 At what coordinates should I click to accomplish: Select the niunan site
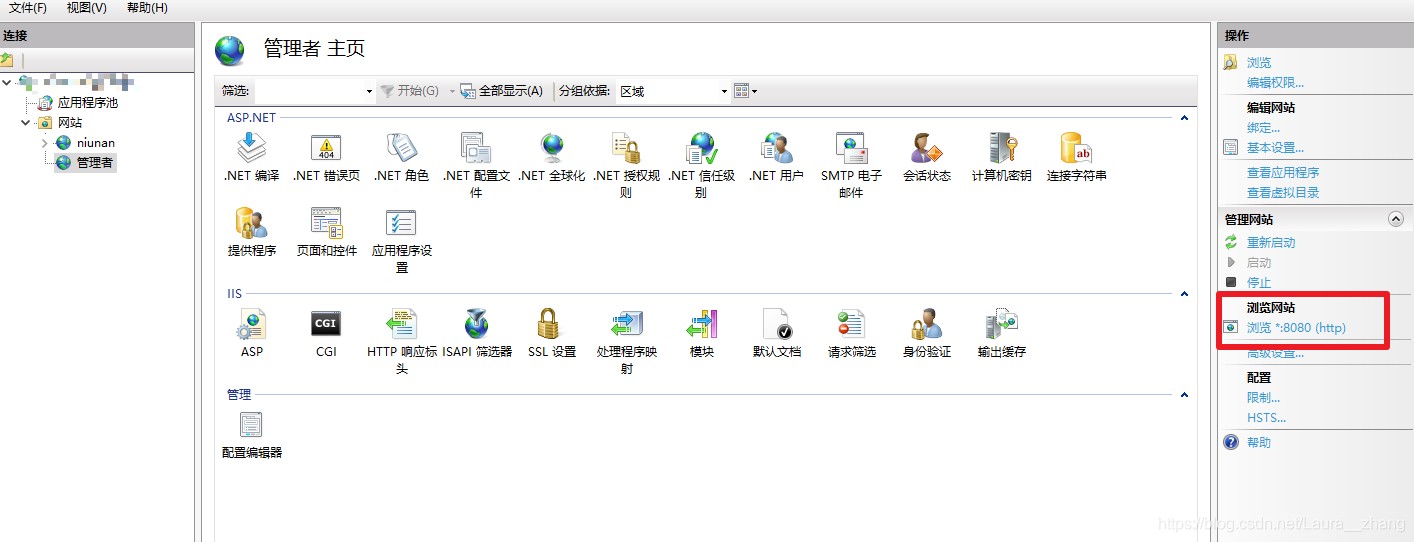tap(96, 142)
